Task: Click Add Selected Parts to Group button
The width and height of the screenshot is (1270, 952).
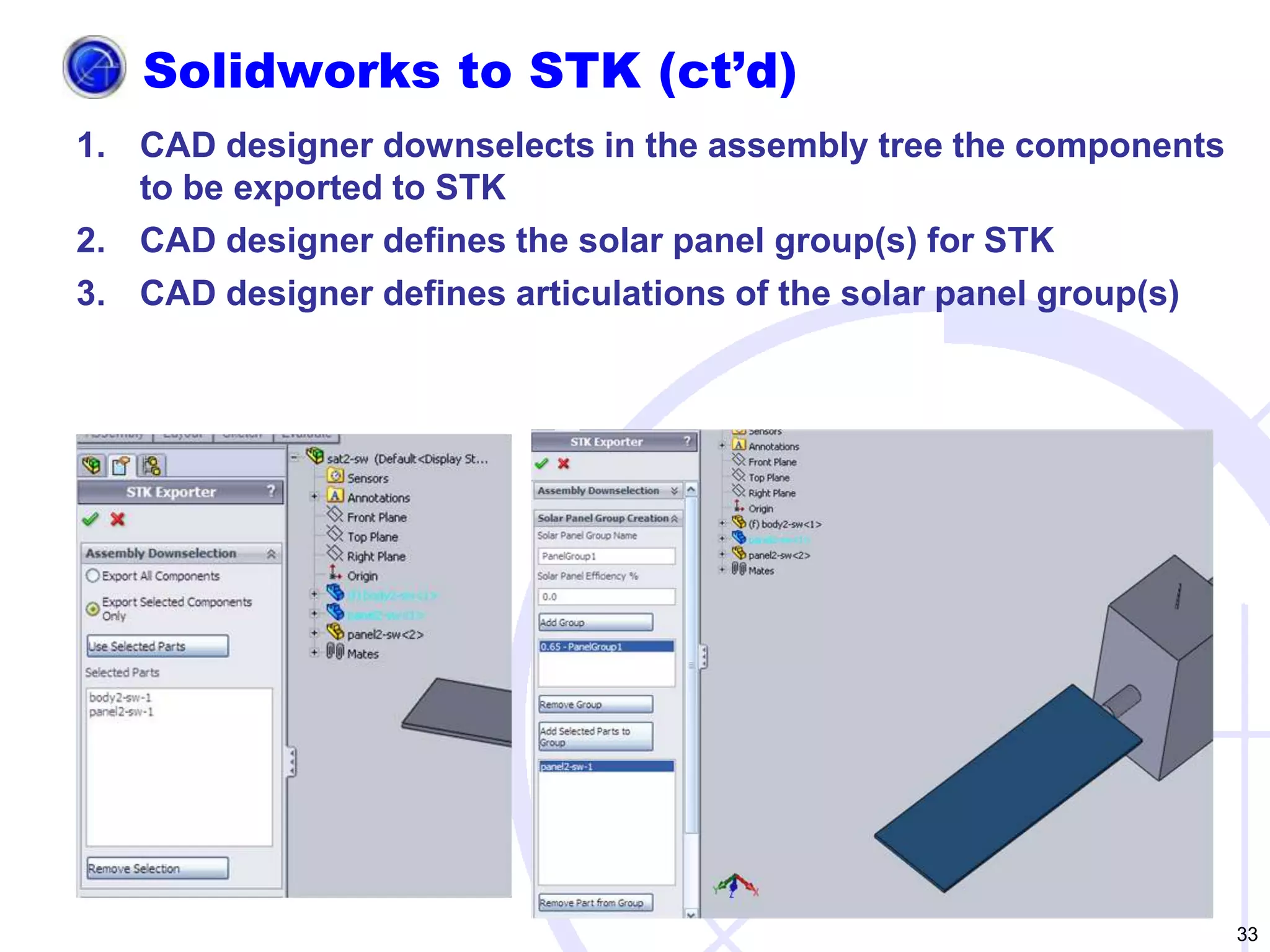Action: [x=595, y=736]
